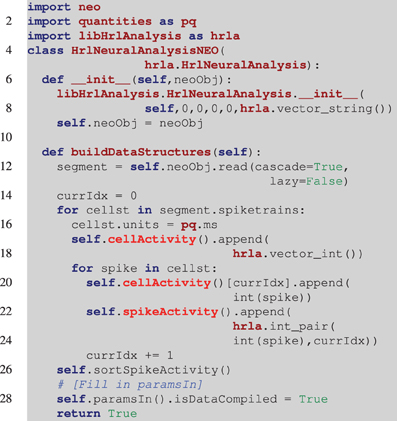Select the 'import quantities as pq' line
This screenshot has height=421, width=397.
[x=112, y=22]
